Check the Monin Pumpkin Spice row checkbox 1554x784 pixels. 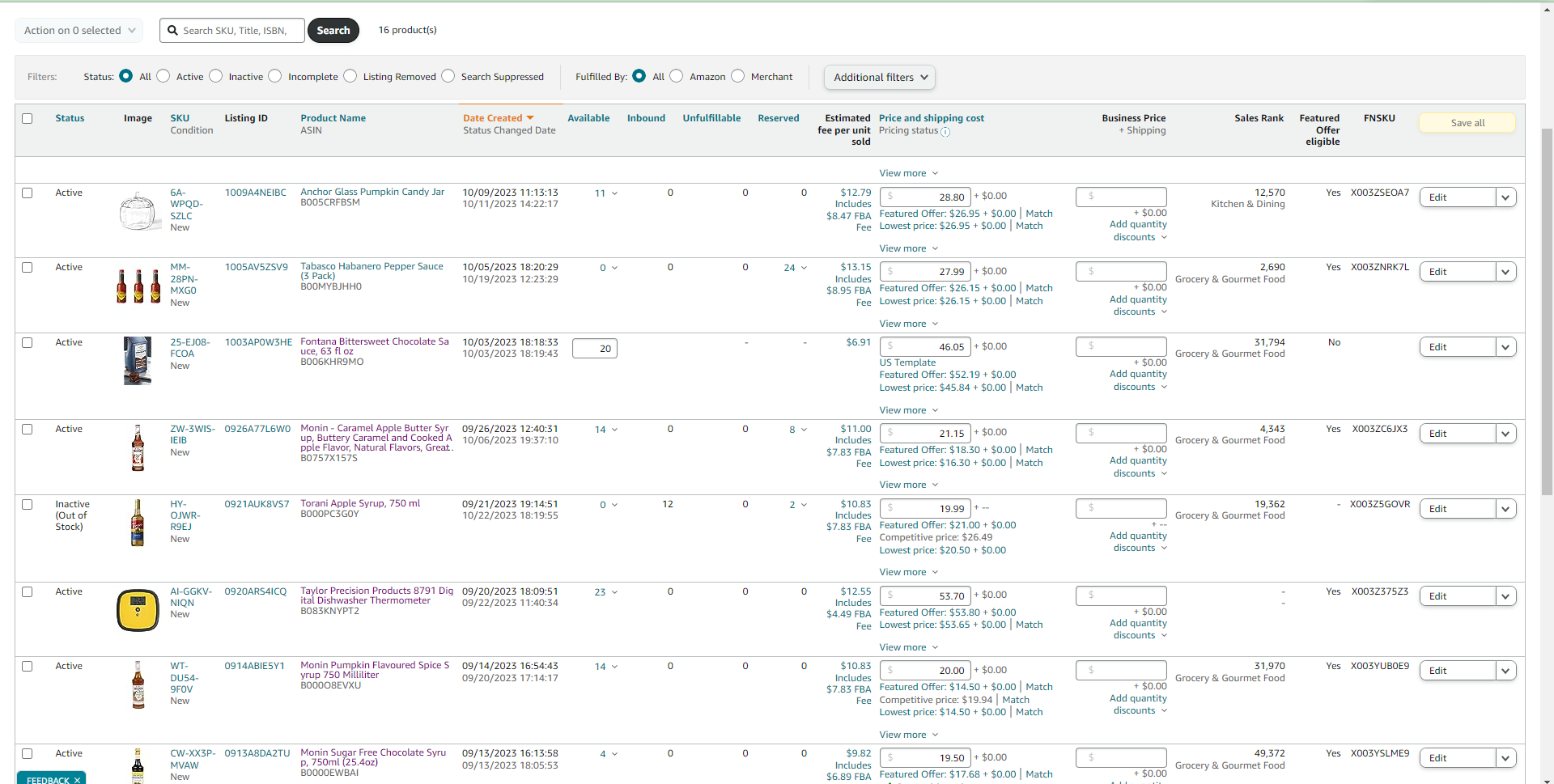pyautogui.click(x=28, y=667)
